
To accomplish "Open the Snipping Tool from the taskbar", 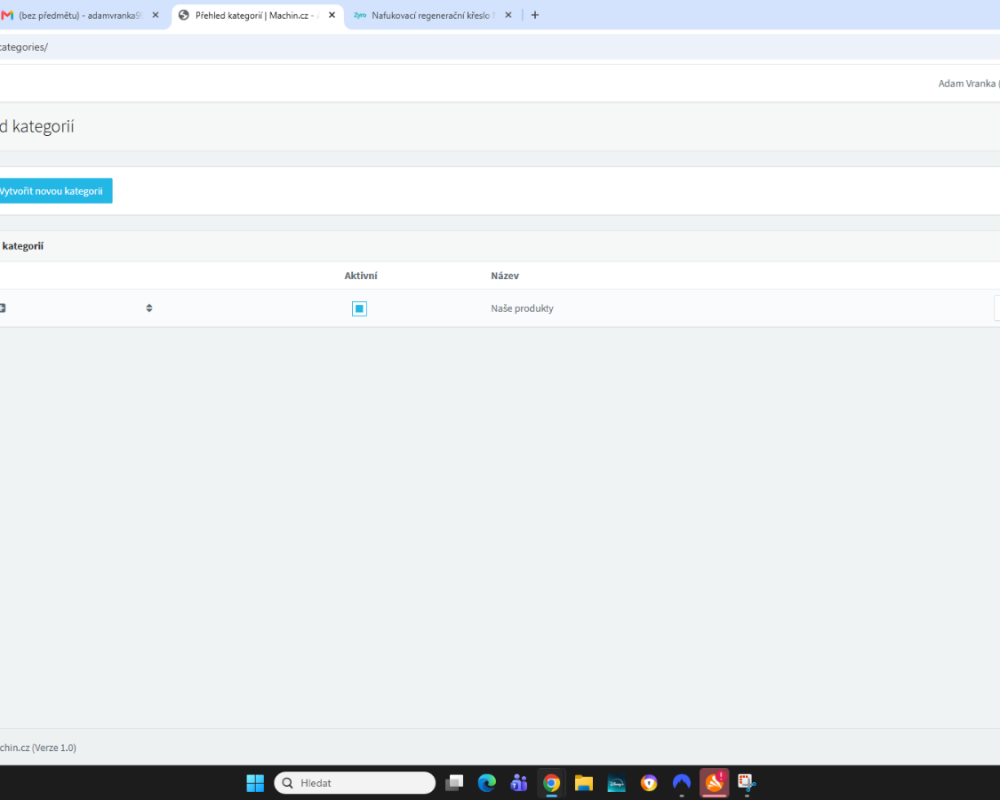I will 747,783.
